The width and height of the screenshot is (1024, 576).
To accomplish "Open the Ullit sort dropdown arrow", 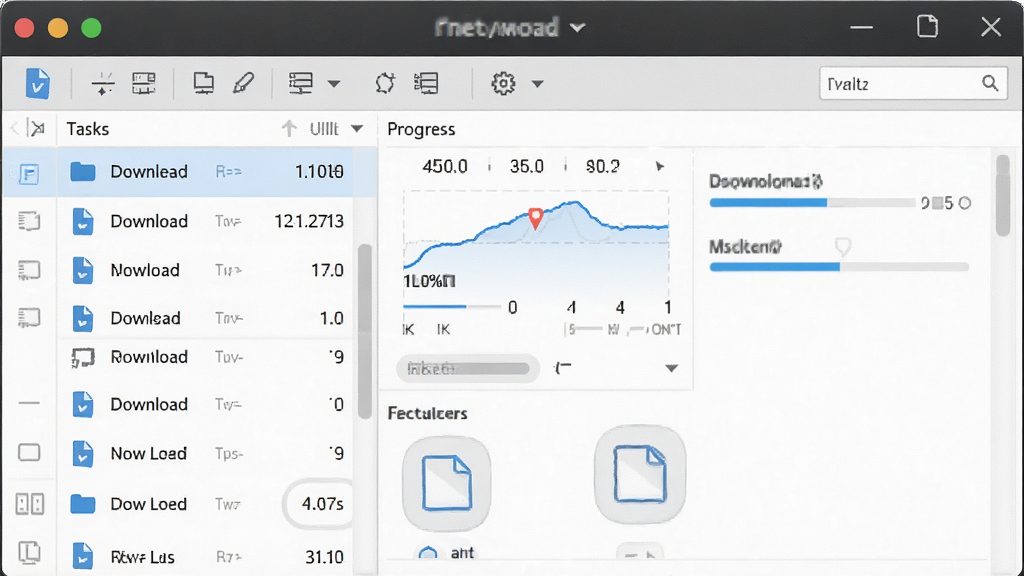I will coord(357,129).
